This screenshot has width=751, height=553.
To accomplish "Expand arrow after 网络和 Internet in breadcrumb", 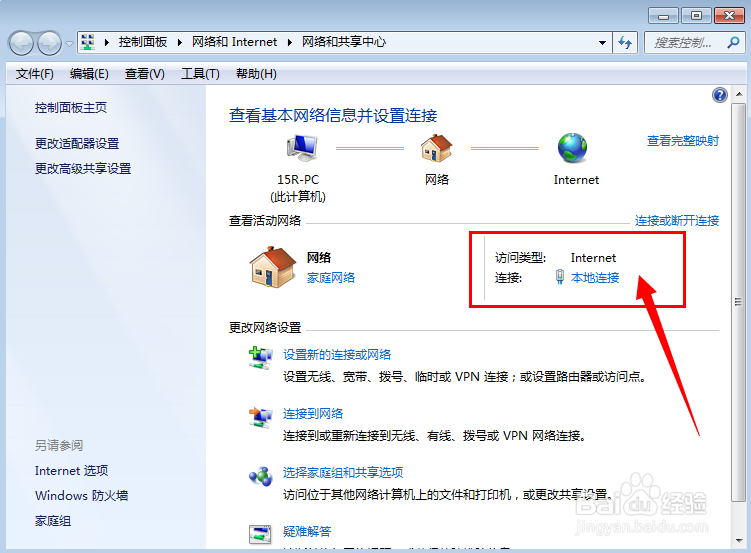I will [x=290, y=42].
